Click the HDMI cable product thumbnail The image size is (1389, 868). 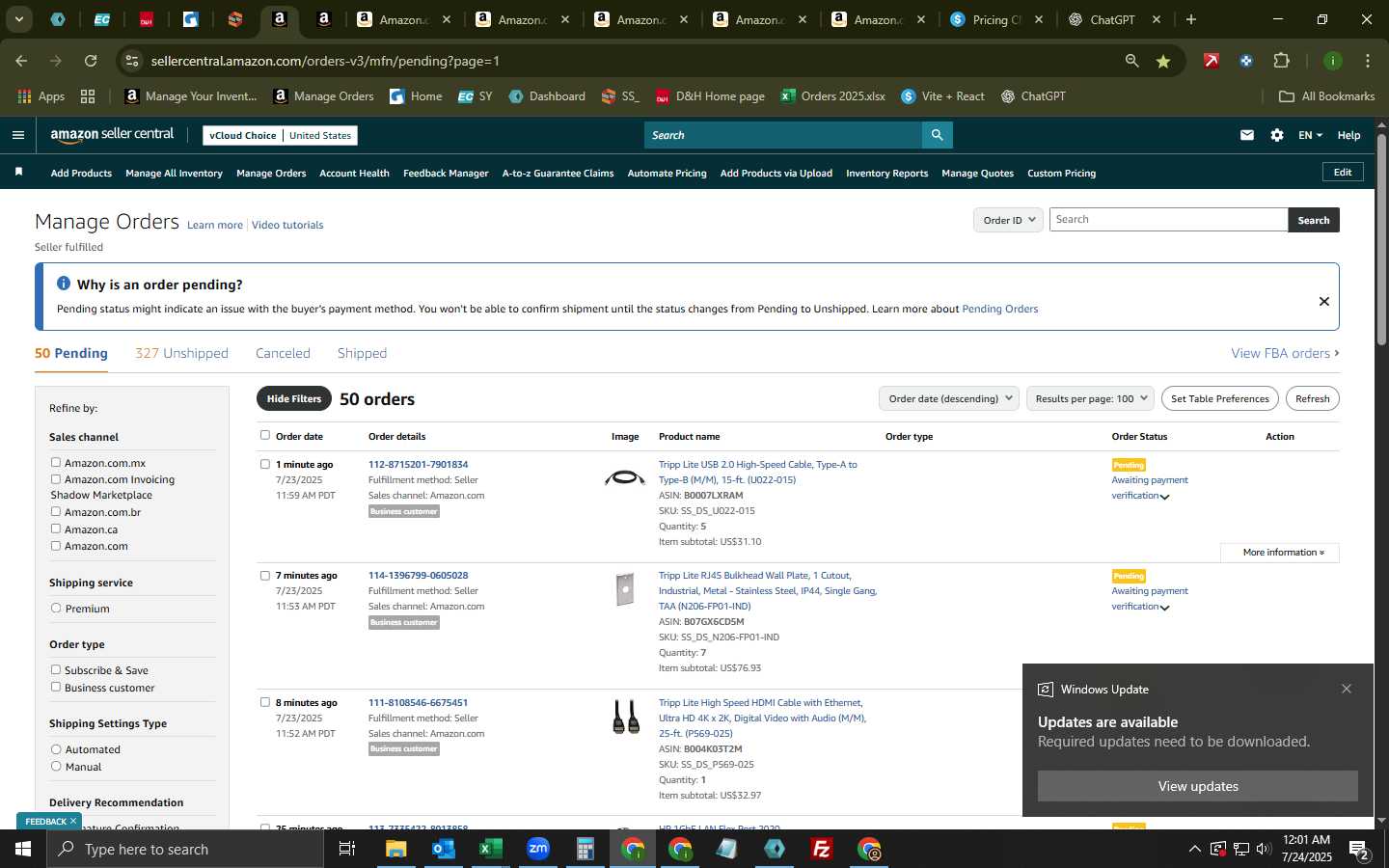(625, 717)
